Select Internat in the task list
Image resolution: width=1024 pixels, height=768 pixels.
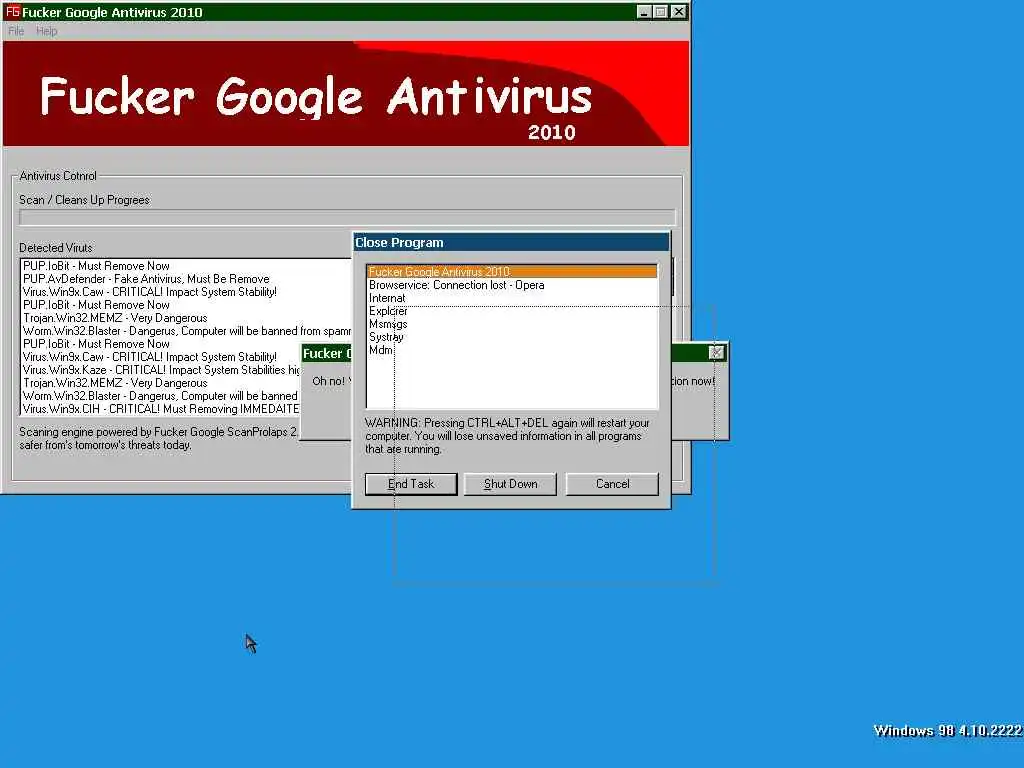point(512,298)
